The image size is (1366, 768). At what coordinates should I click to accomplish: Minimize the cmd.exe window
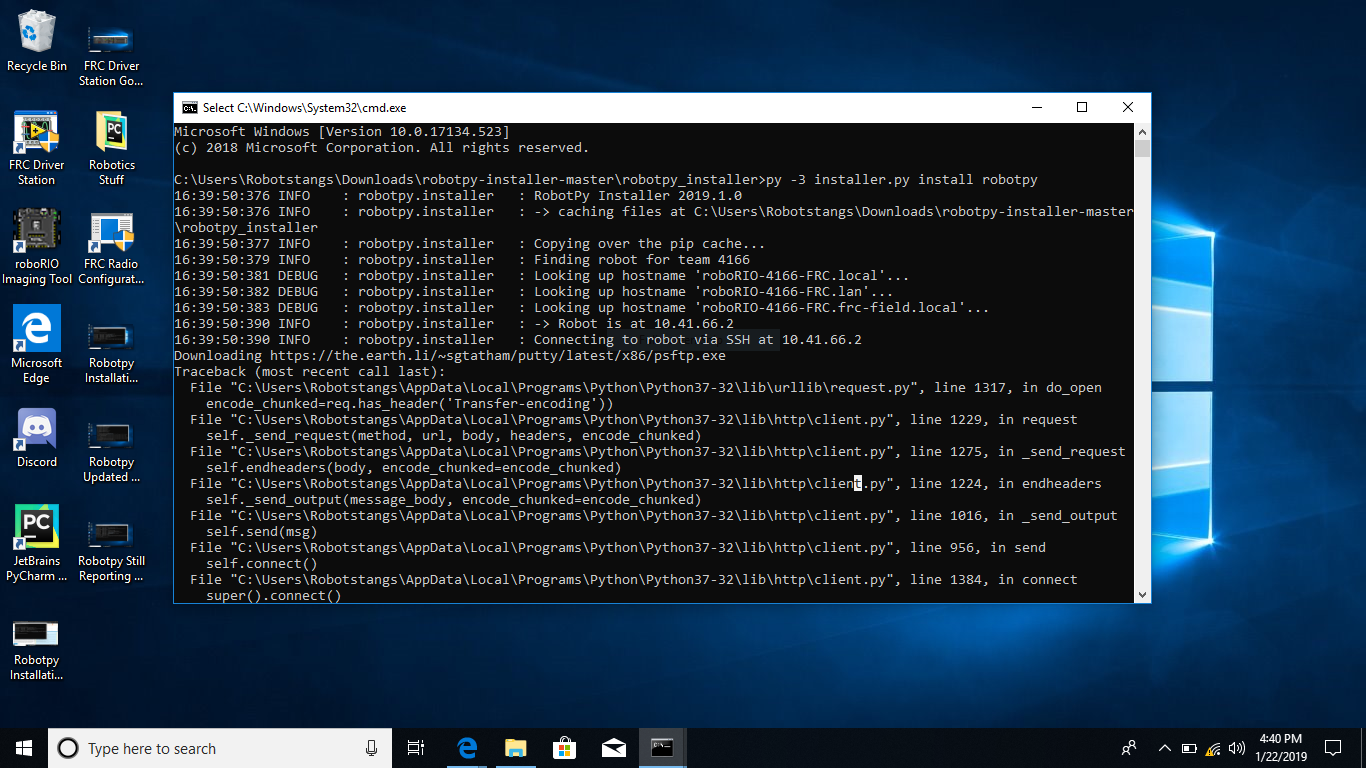[x=1036, y=108]
